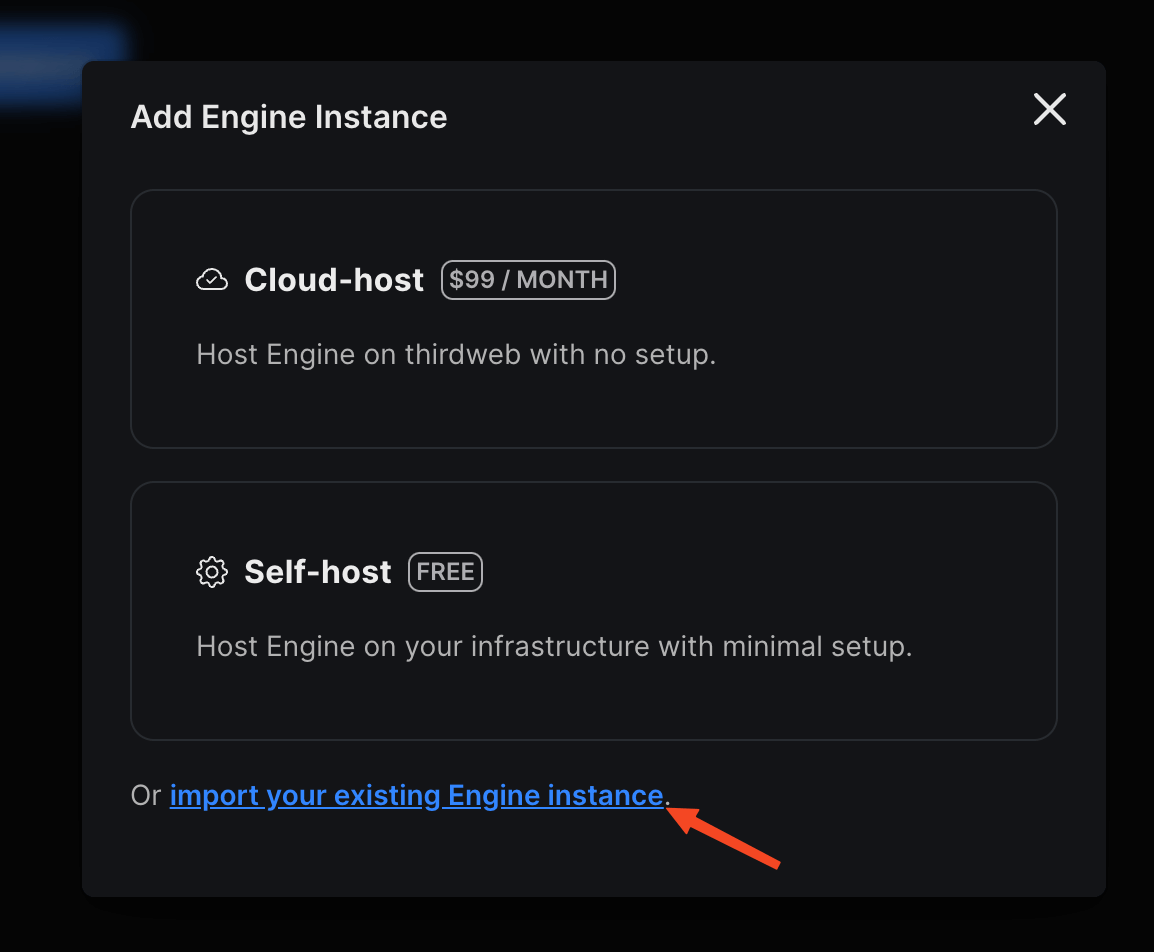This screenshot has height=952, width=1154.
Task: Click the cloud icon next to Cloud-host
Action: (211, 279)
